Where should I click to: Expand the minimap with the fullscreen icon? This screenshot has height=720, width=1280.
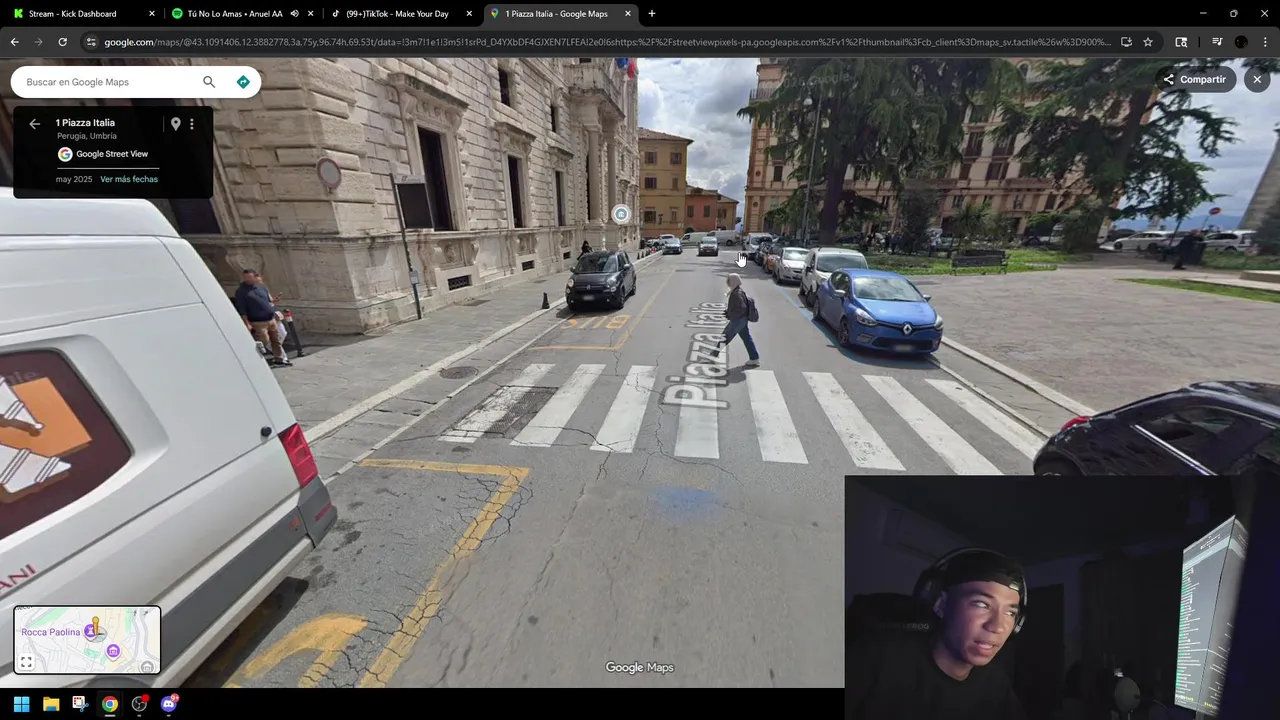pos(27,662)
